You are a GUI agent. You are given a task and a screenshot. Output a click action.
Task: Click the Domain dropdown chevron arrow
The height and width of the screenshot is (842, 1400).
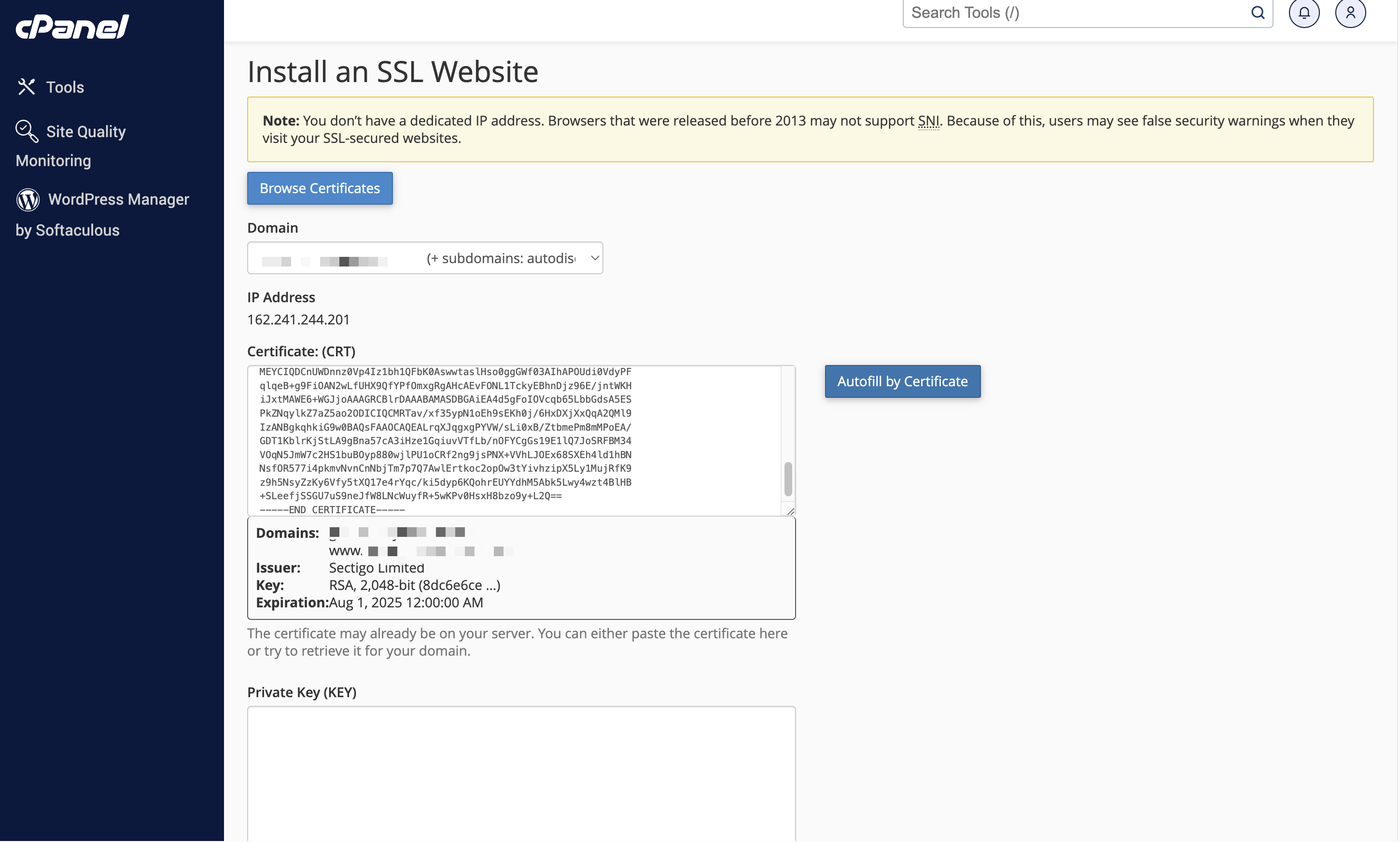tap(594, 258)
